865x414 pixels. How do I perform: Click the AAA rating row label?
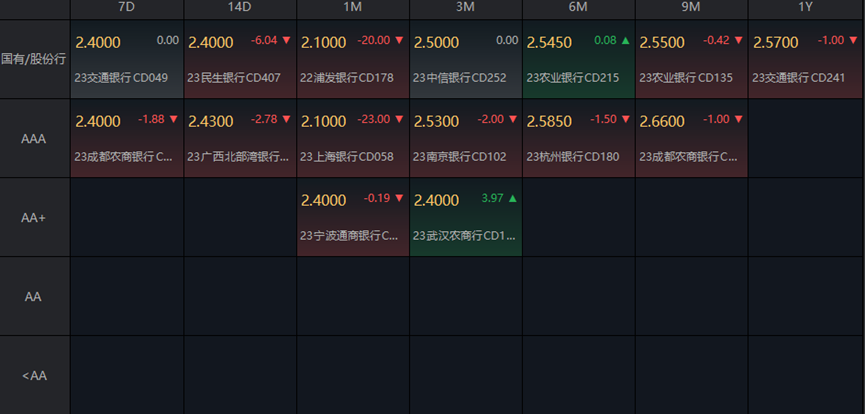coord(34,139)
